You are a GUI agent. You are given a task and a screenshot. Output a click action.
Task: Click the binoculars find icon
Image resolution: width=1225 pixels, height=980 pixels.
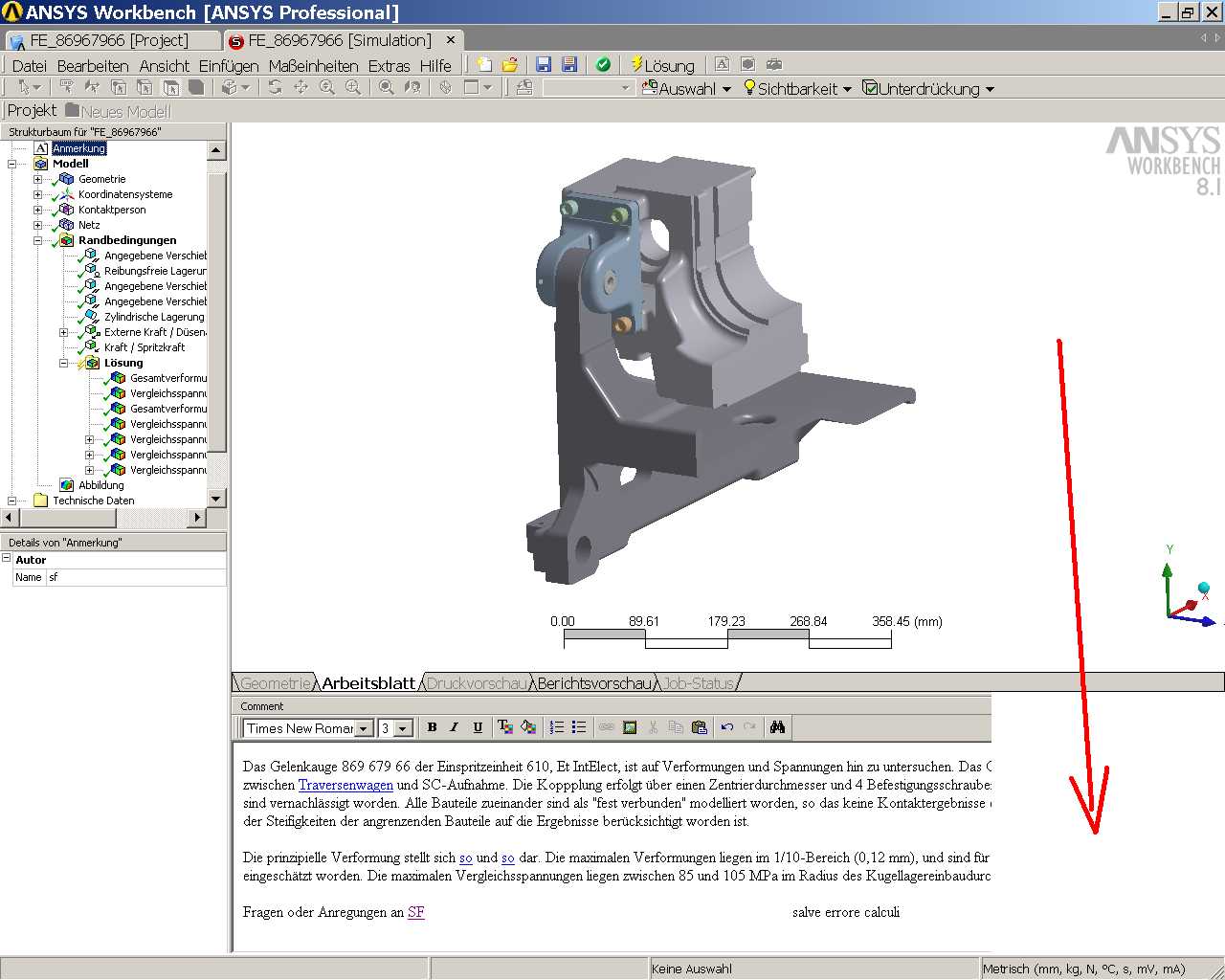[777, 727]
